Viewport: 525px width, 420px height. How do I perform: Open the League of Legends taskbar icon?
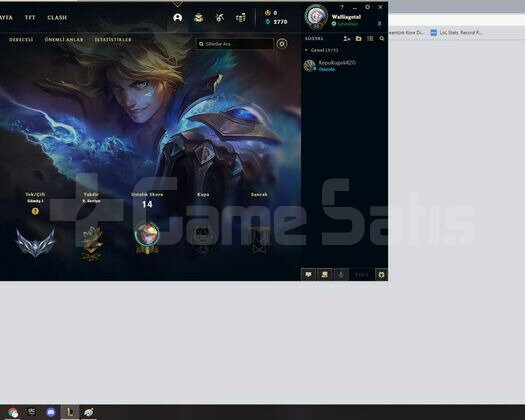(x=70, y=412)
